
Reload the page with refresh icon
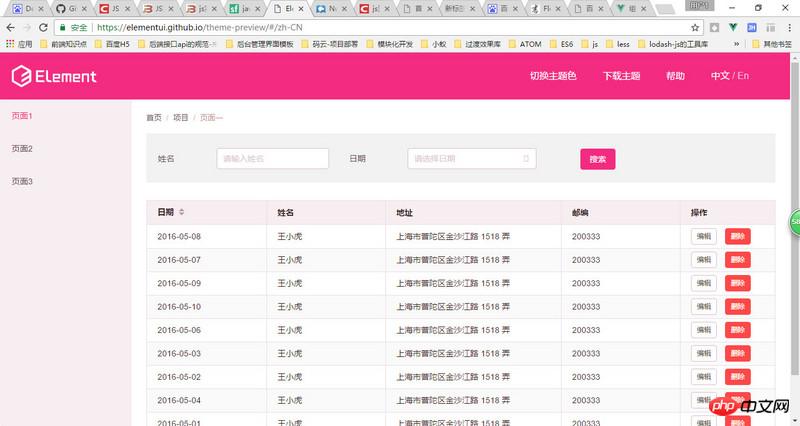(x=44, y=27)
